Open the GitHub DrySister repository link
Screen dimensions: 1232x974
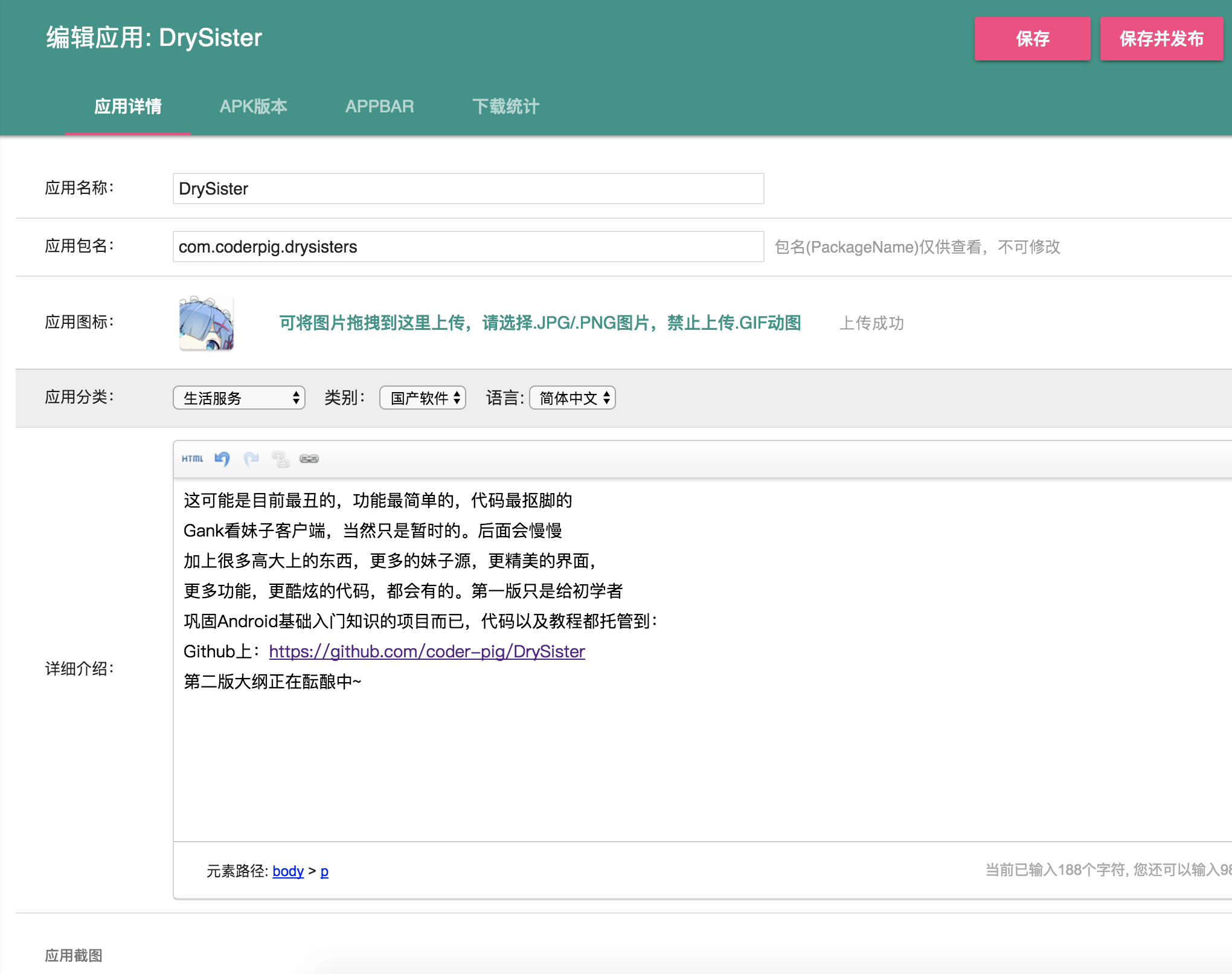427,651
